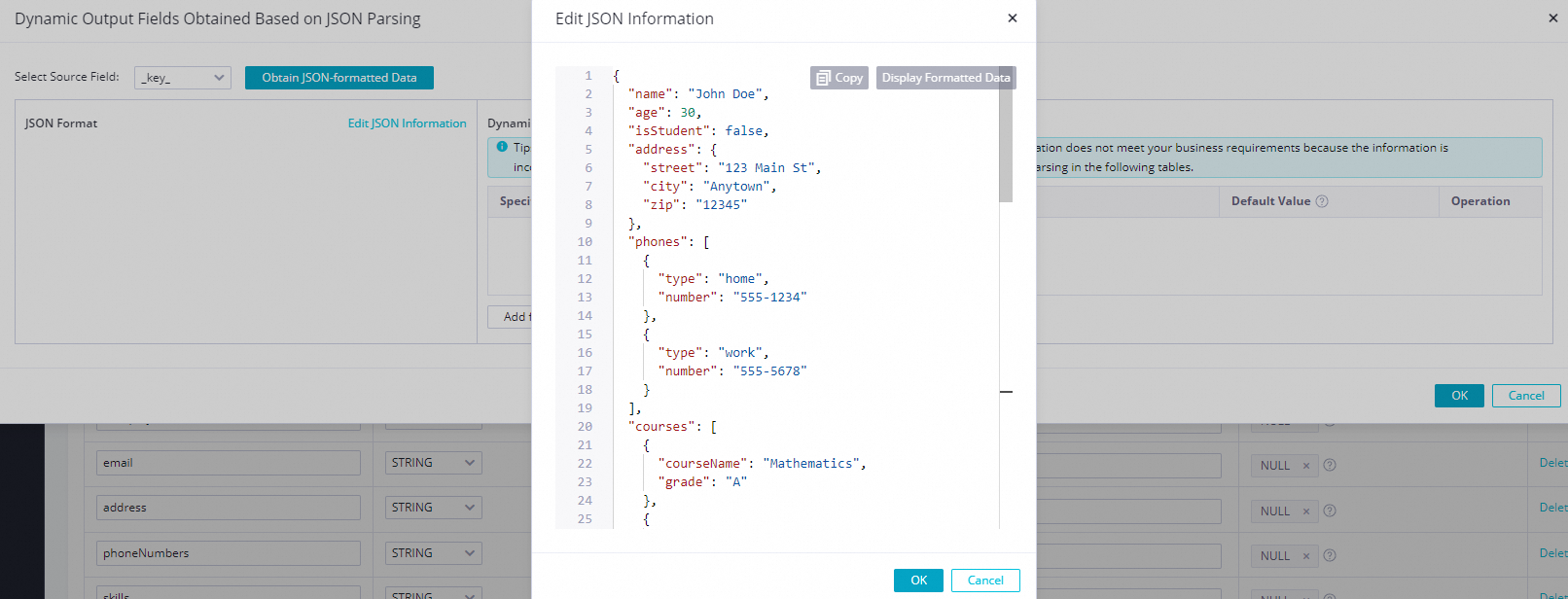The height and width of the screenshot is (599, 1568).
Task: Clear NULL default value in email row
Action: pos(1306,466)
